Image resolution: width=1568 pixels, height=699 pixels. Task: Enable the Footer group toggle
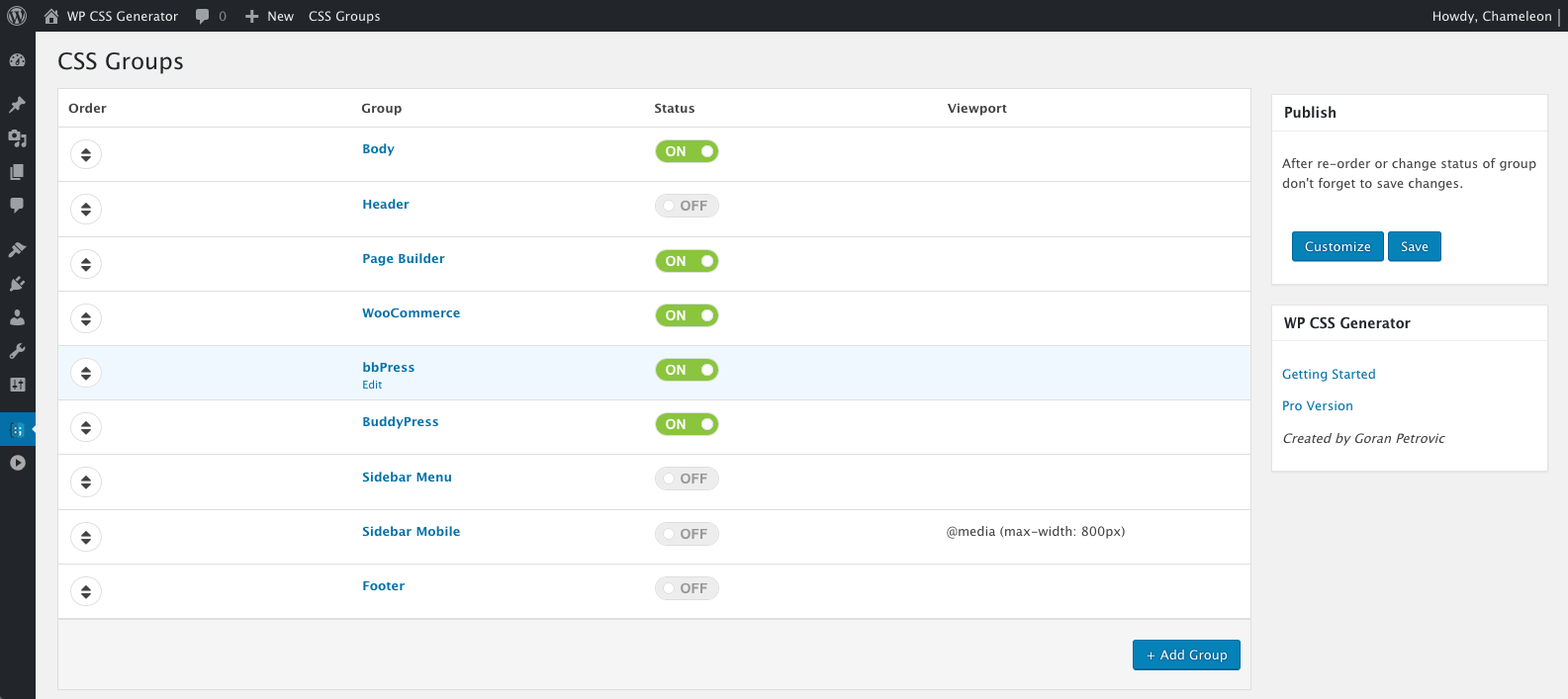click(x=687, y=588)
